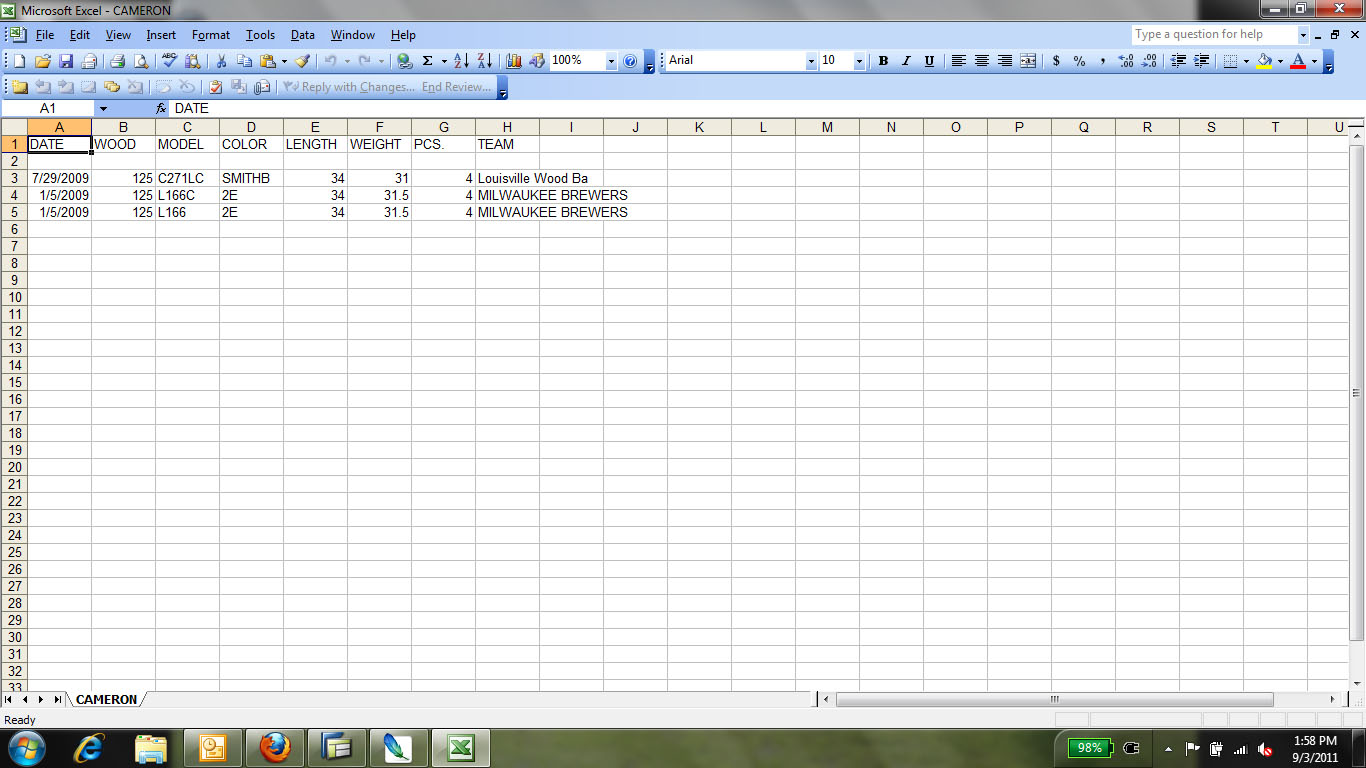The width and height of the screenshot is (1366, 768).
Task: Click the Insert Function fx button
Action: pyautogui.click(x=161, y=108)
